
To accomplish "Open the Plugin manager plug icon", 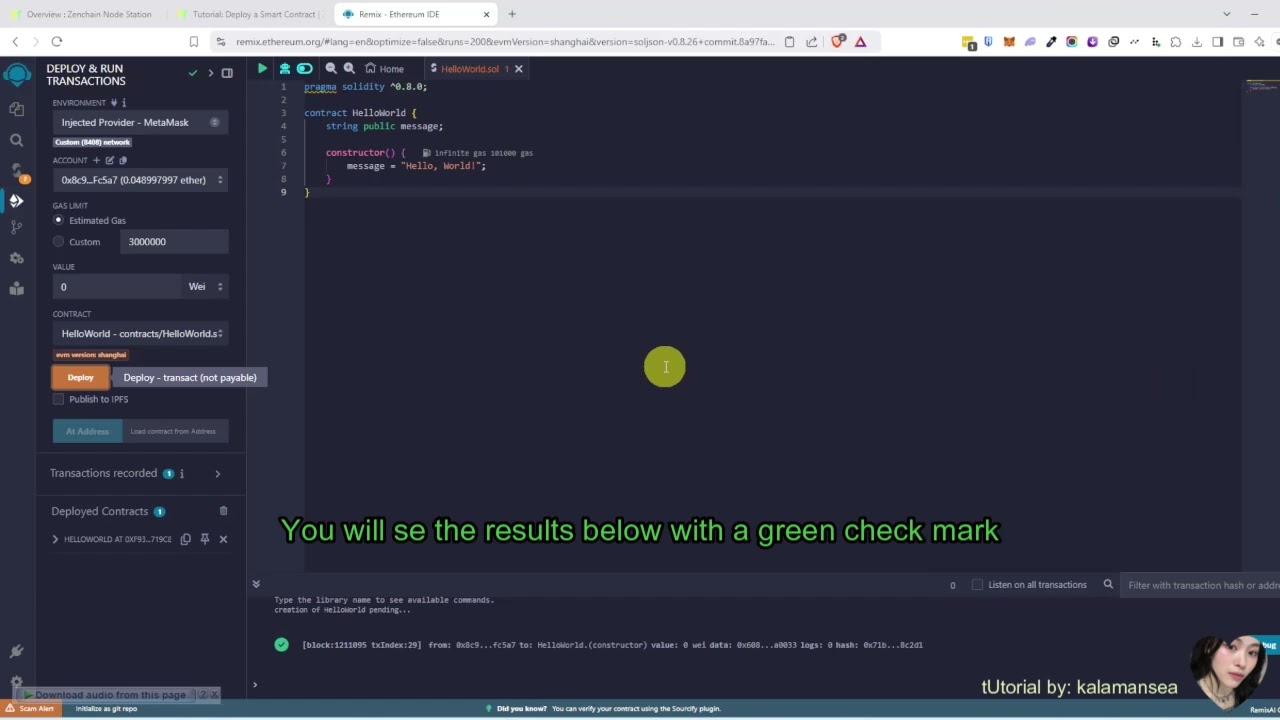I will [x=16, y=651].
